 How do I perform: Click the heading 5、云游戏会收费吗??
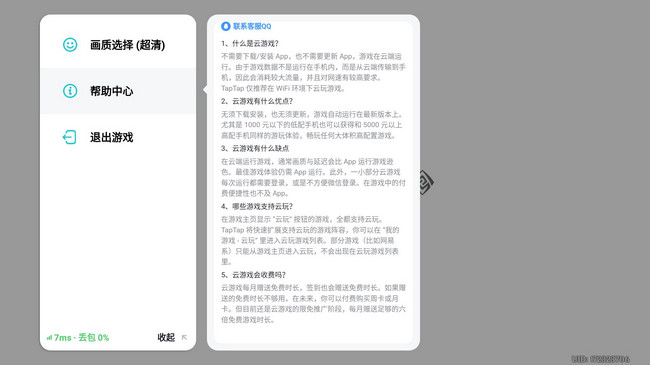click(x=253, y=275)
